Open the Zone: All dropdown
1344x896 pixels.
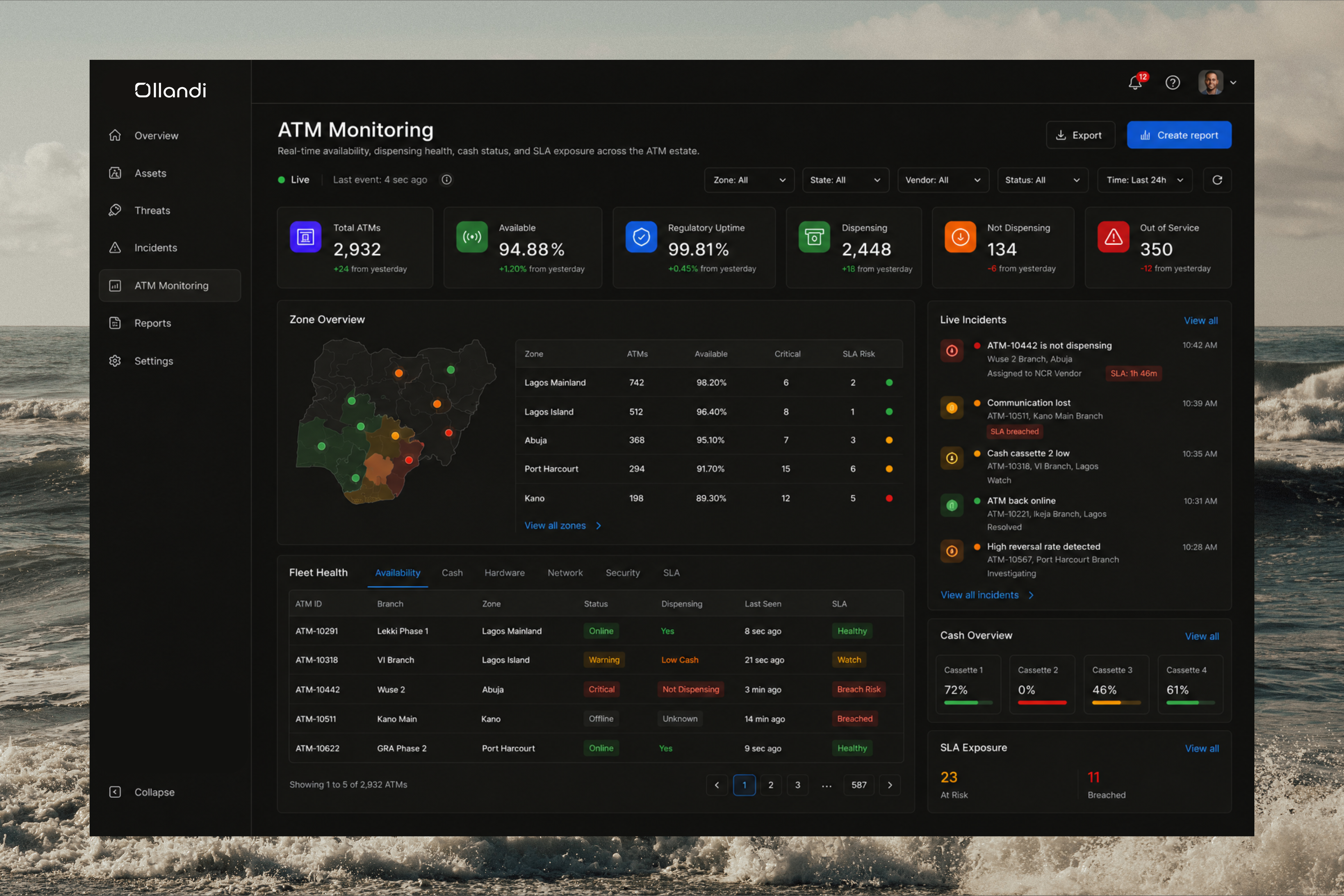pos(749,180)
